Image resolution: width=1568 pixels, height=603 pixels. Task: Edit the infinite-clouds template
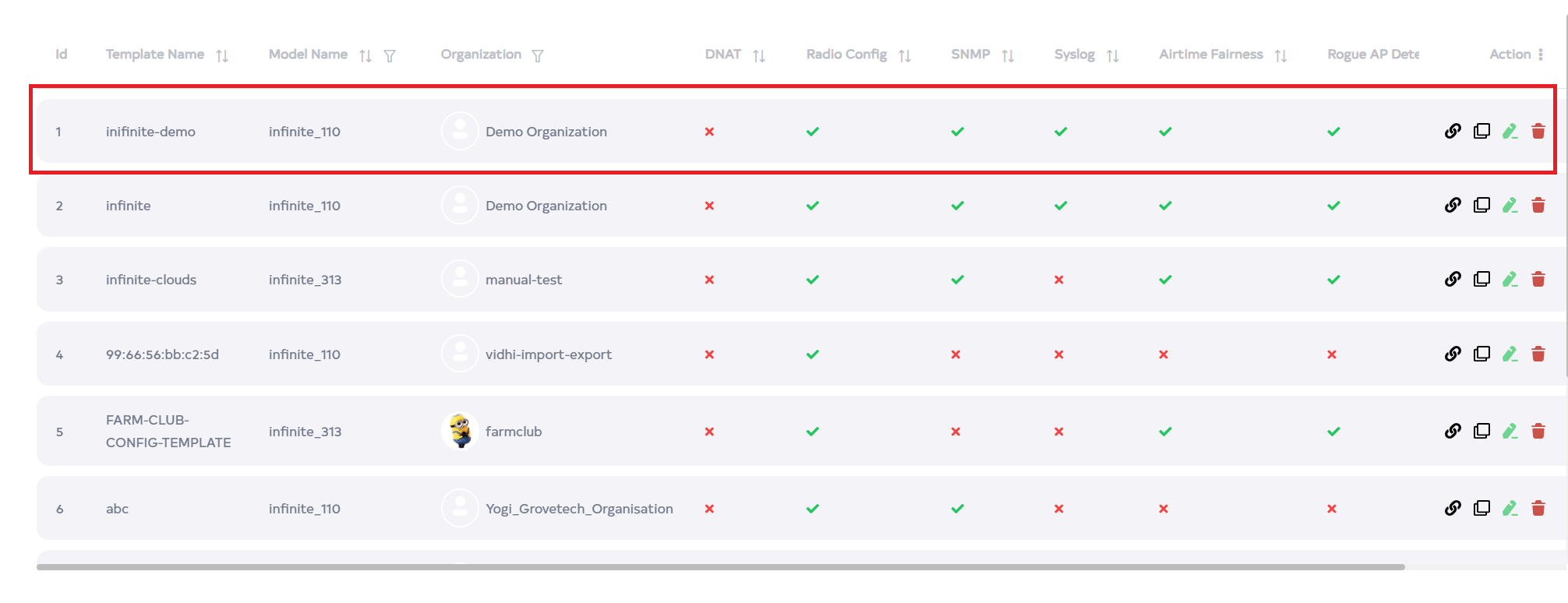tap(1510, 279)
